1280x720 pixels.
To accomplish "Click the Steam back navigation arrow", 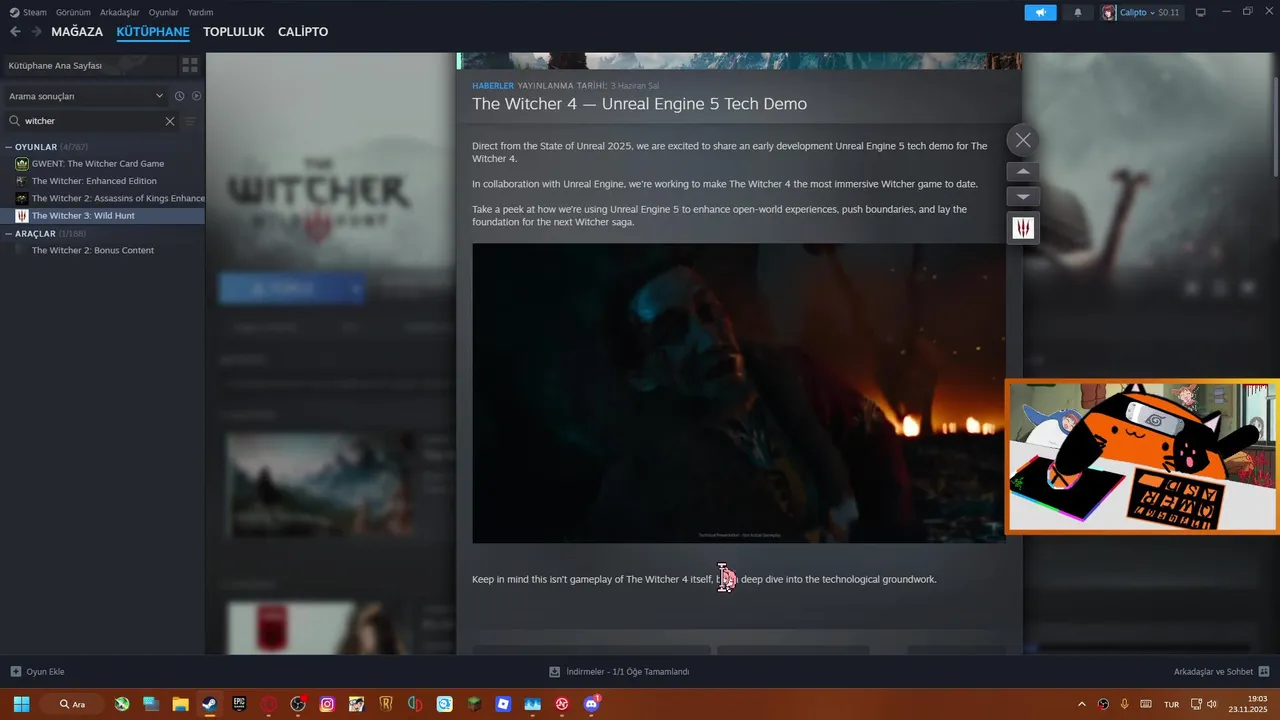I will tap(15, 32).
